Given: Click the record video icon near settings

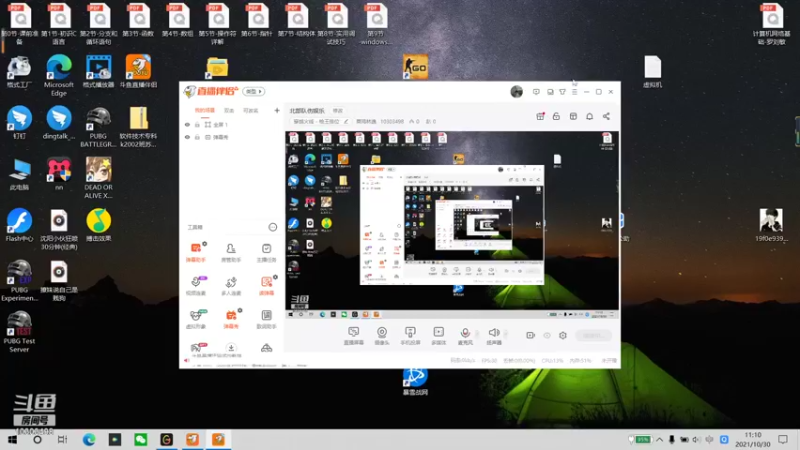Looking at the screenshot, I should (x=531, y=335).
